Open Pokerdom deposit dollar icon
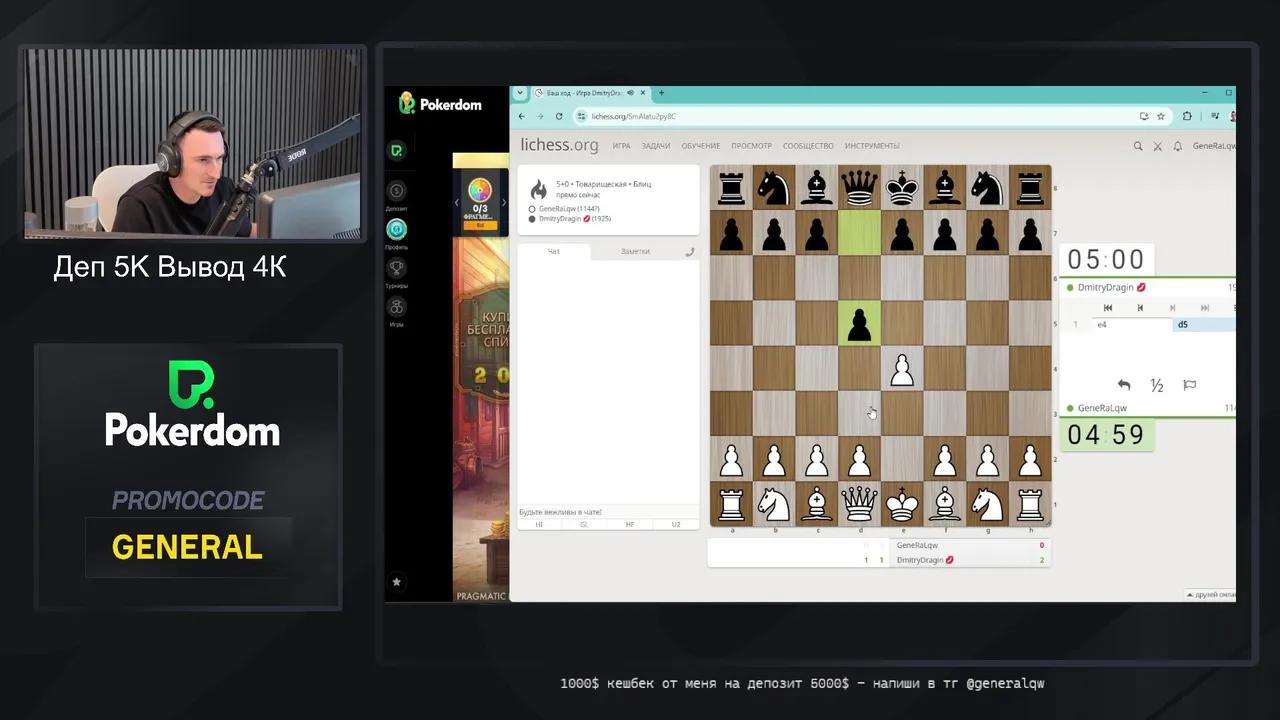 [397, 191]
